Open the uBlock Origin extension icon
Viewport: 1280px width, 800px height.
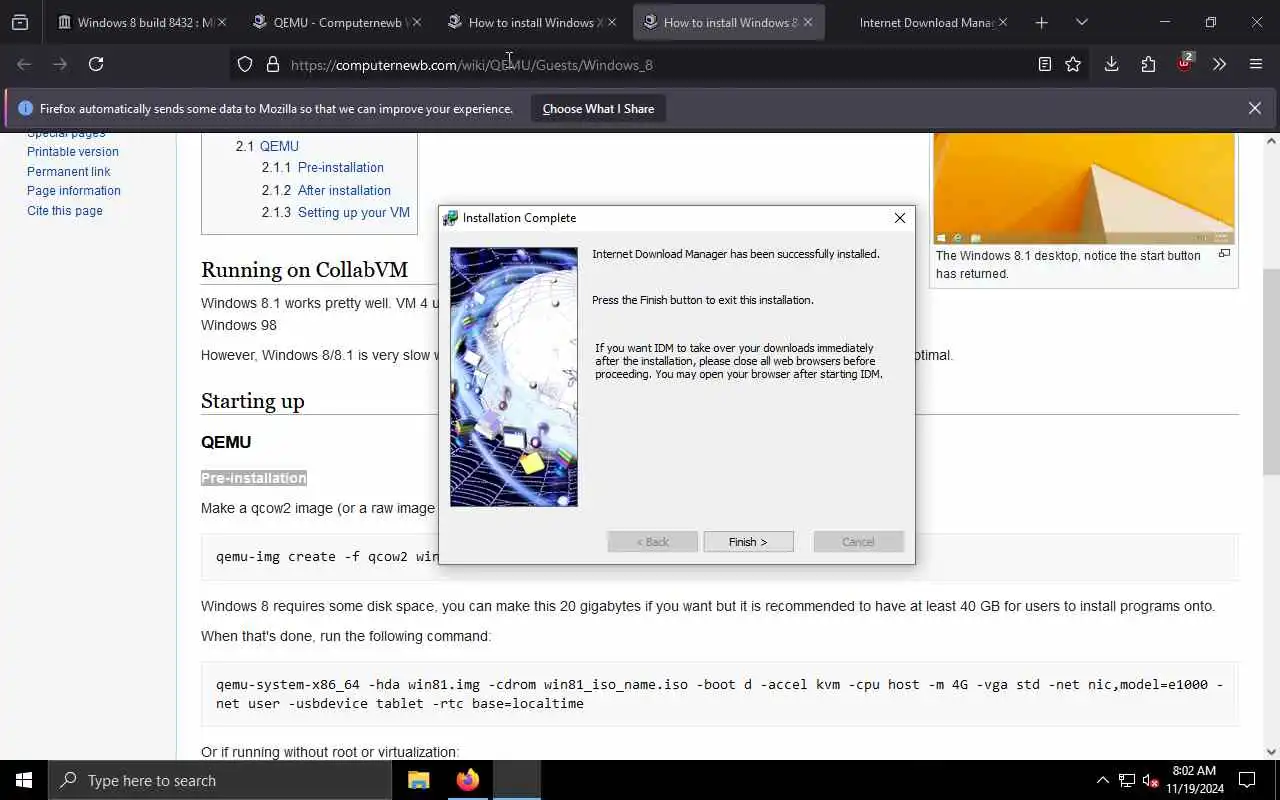coord(1184,64)
